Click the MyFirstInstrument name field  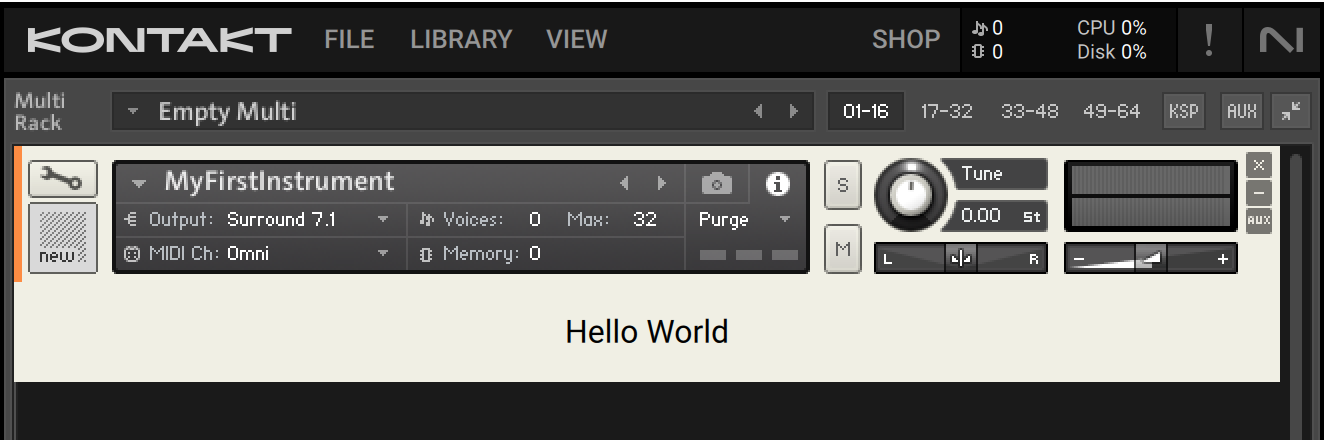point(280,181)
